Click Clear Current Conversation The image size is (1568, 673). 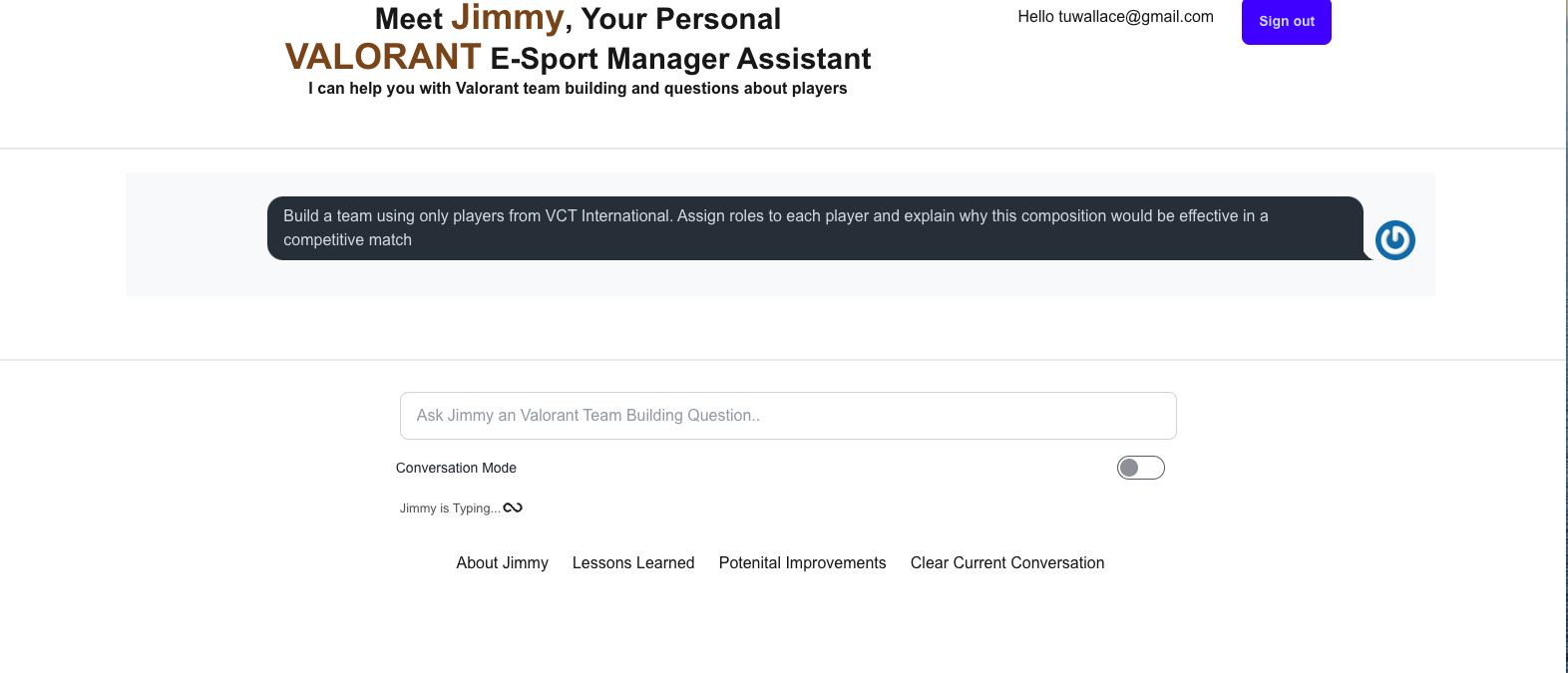(x=1007, y=563)
